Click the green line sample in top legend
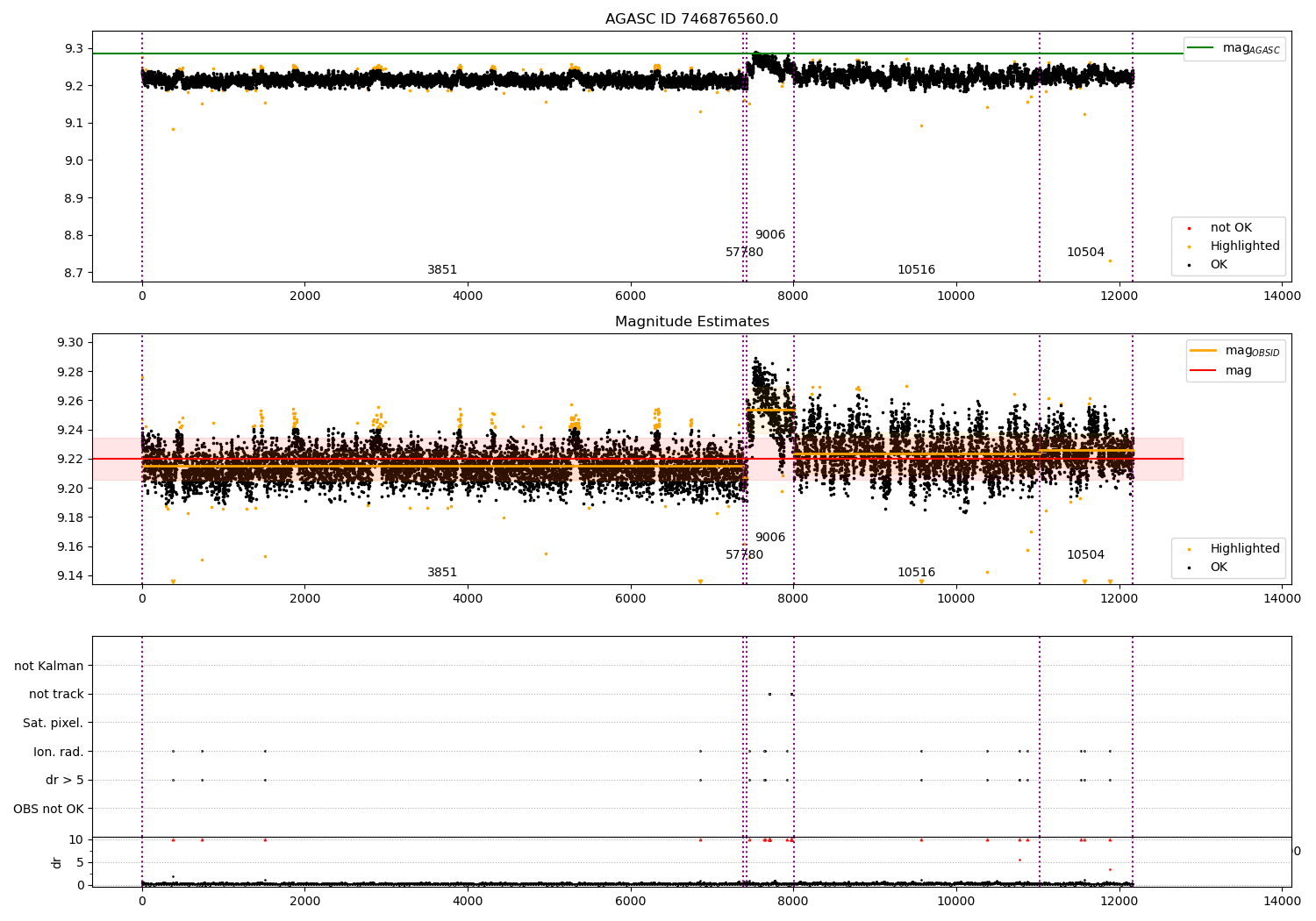Viewport: 1316px width, 921px height. pos(1201,48)
